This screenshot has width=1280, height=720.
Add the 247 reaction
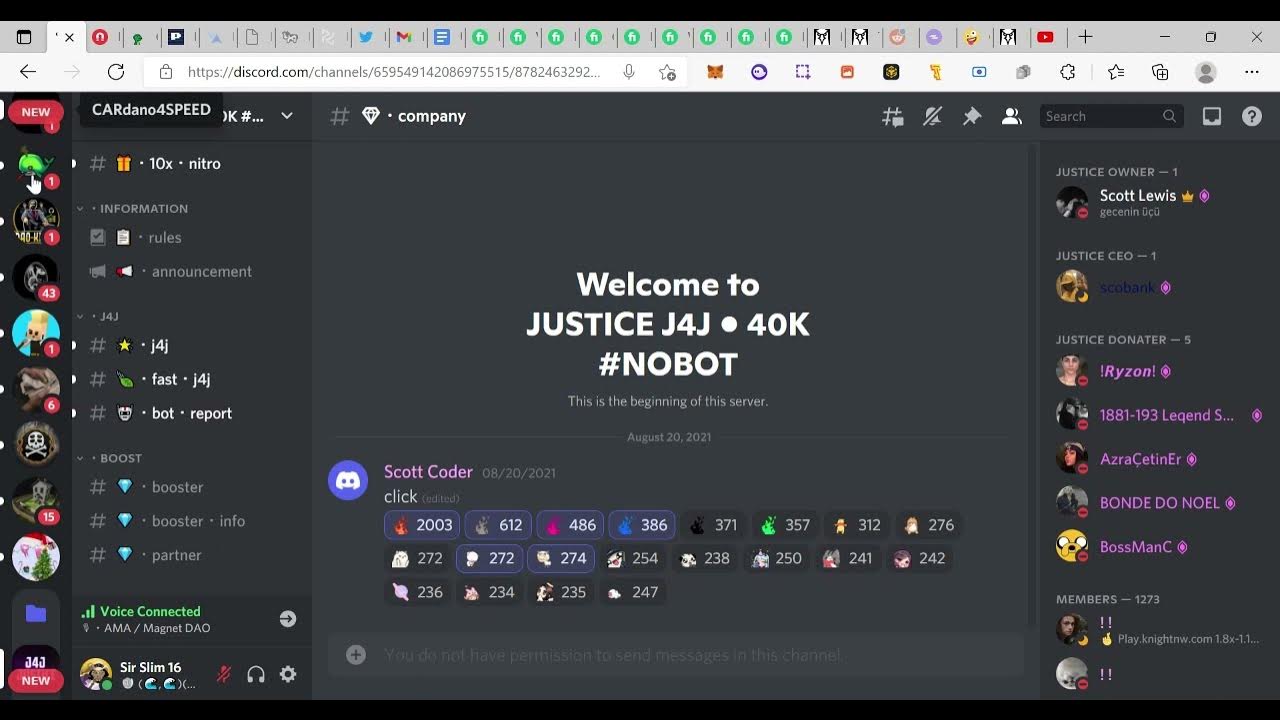coord(633,592)
